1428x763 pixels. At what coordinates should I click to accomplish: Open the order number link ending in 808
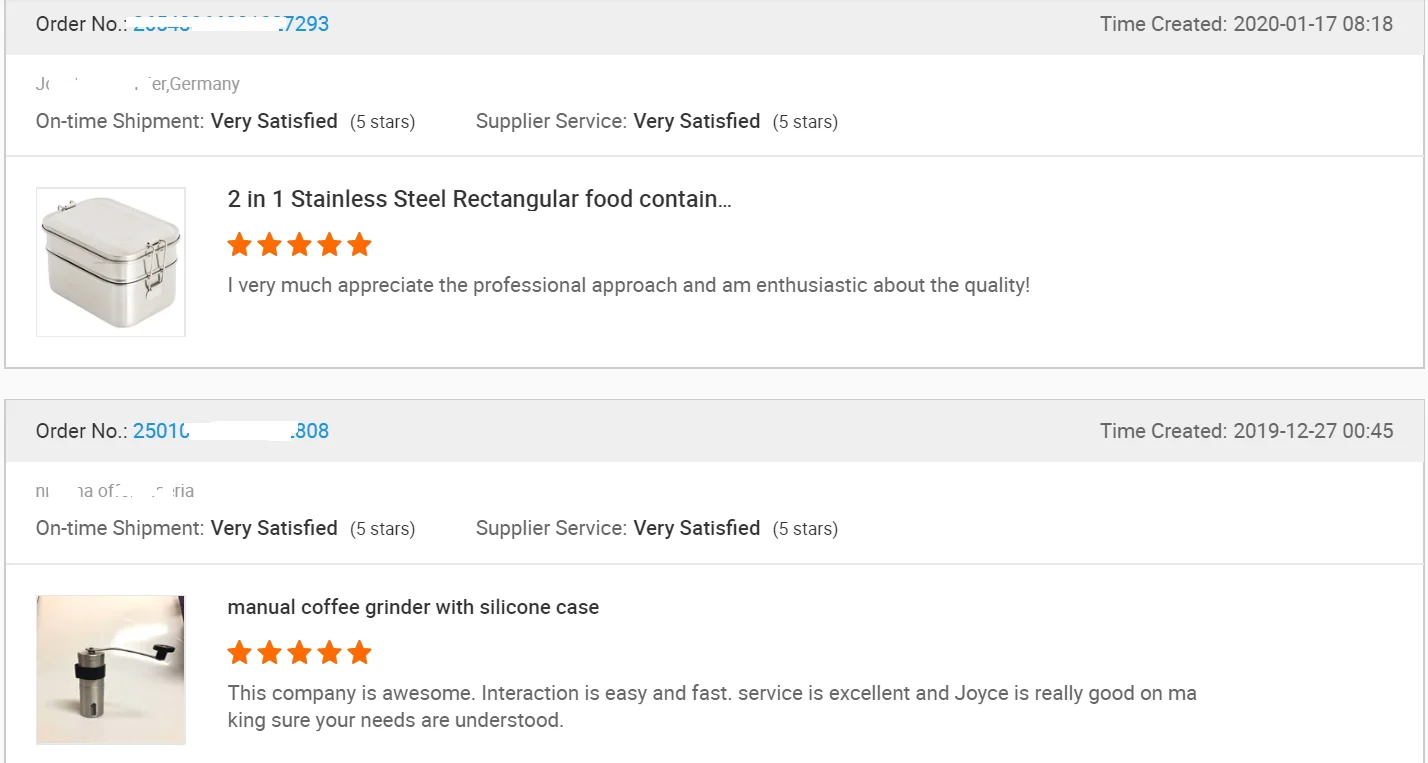(x=231, y=431)
